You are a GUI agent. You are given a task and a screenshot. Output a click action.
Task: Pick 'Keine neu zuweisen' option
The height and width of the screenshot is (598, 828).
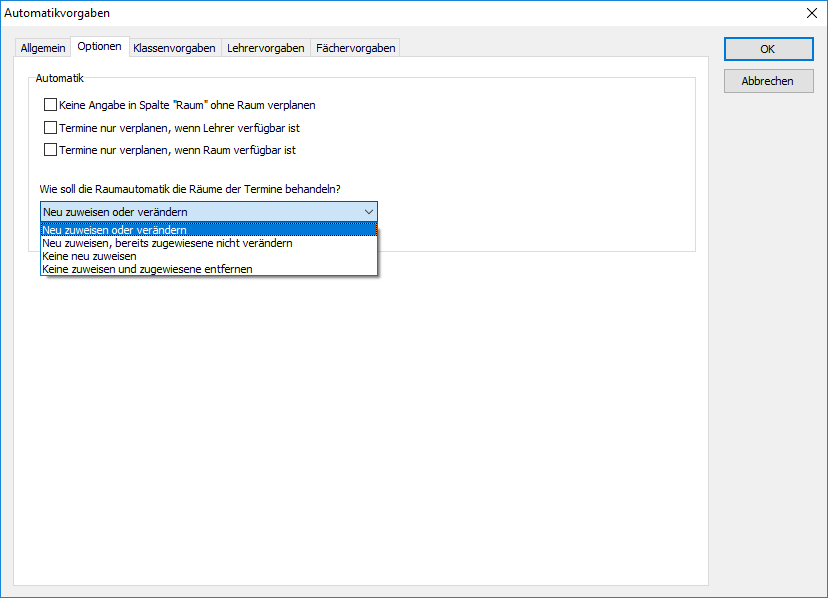[209, 256]
